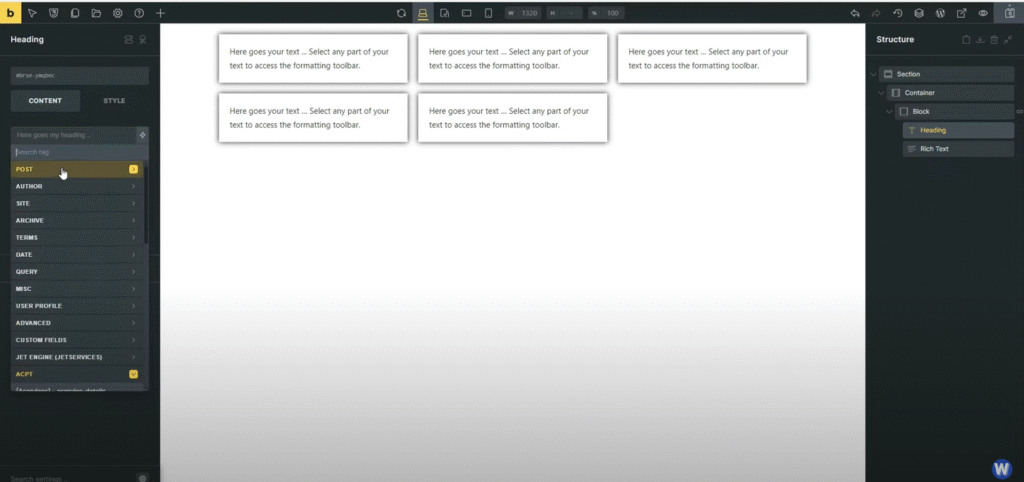The height and width of the screenshot is (482, 1024).
Task: Switch to the CONTENT tab
Action: [x=45, y=101]
